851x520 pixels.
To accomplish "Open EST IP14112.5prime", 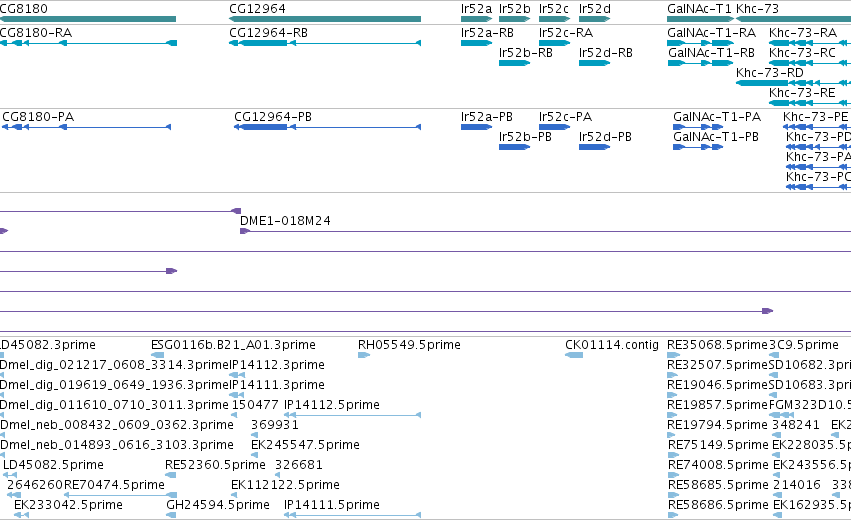I will [x=352, y=415].
